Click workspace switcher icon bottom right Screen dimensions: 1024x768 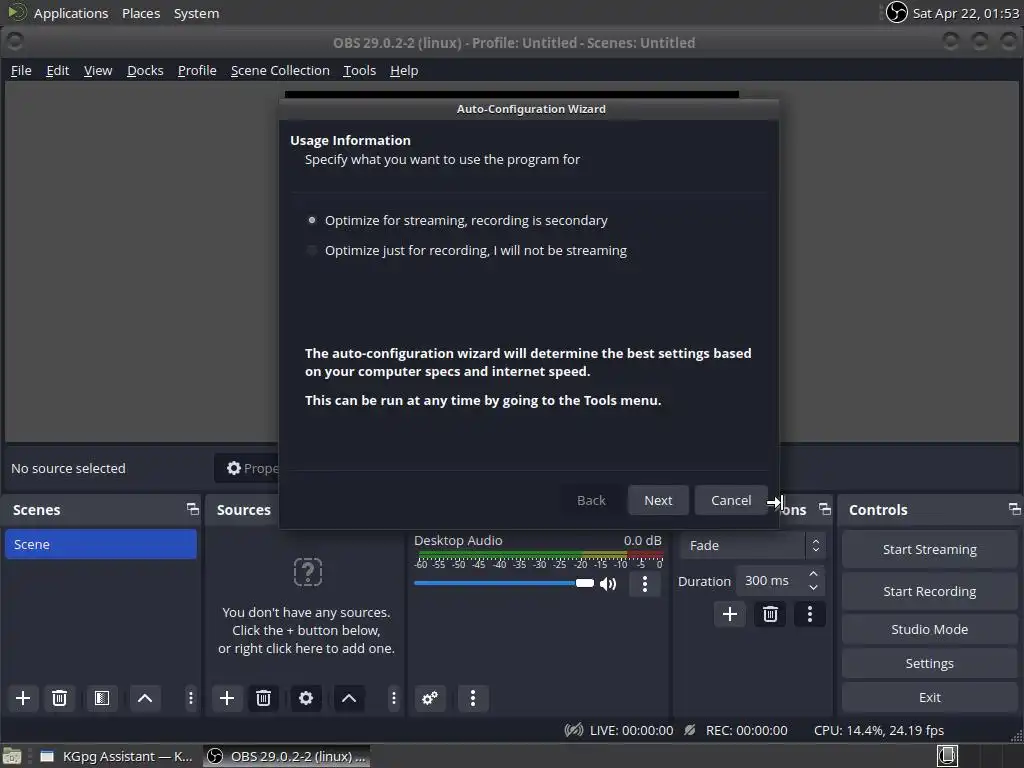[x=948, y=756]
